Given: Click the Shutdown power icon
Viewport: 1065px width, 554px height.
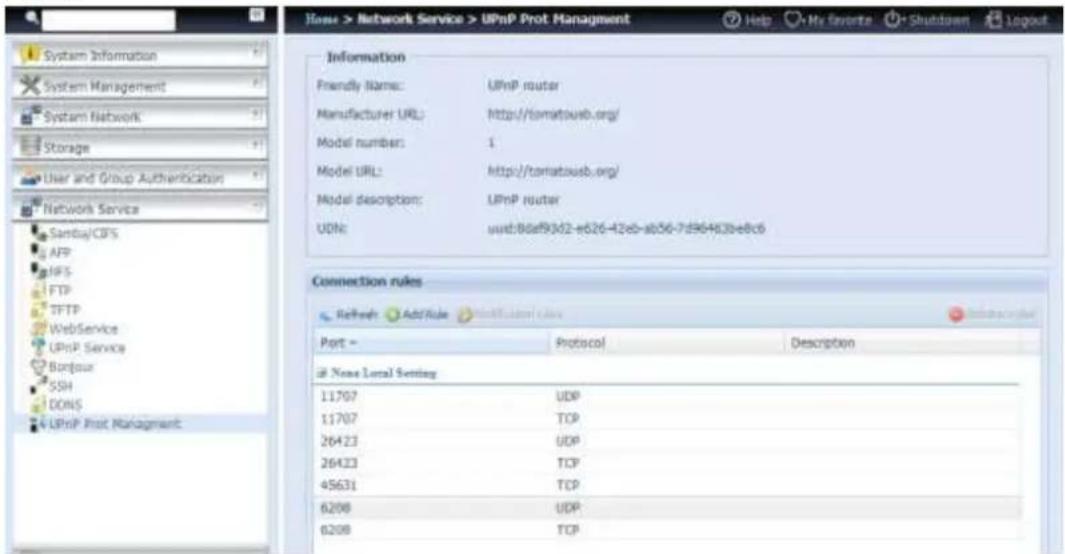Looking at the screenshot, I should 894,20.
